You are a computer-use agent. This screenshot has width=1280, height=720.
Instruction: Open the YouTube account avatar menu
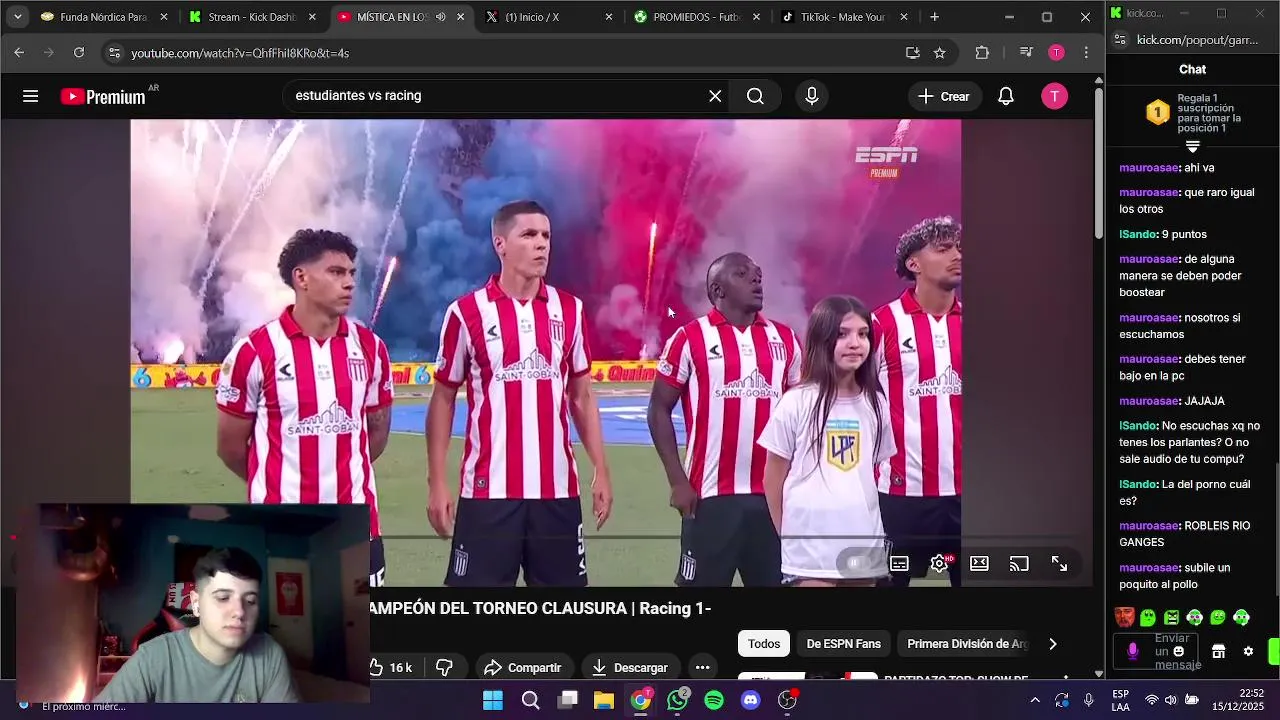click(1054, 96)
